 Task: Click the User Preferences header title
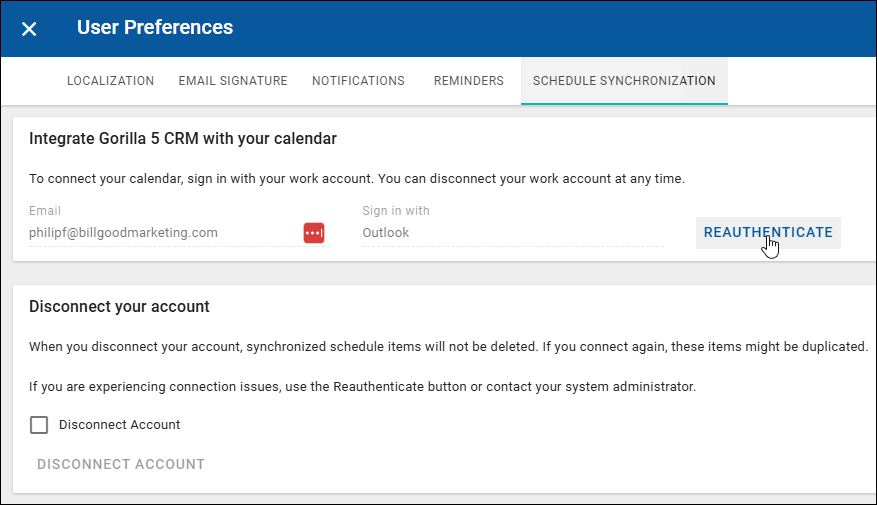155,28
